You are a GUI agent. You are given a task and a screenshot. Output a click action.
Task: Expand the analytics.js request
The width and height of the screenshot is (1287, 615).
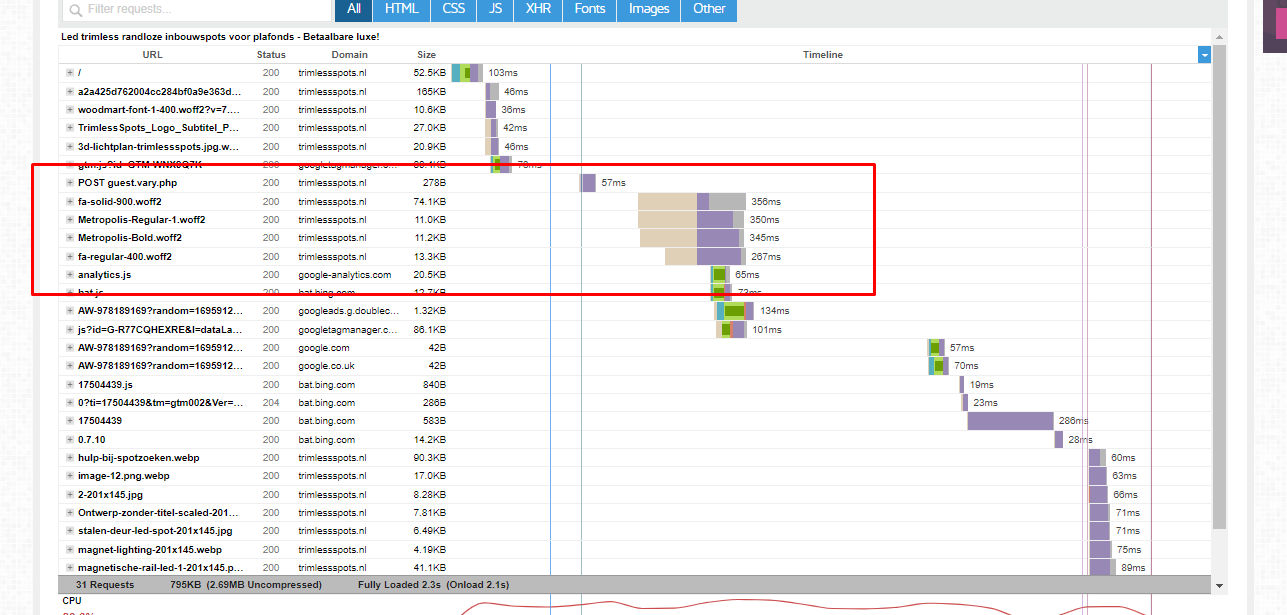coord(70,274)
